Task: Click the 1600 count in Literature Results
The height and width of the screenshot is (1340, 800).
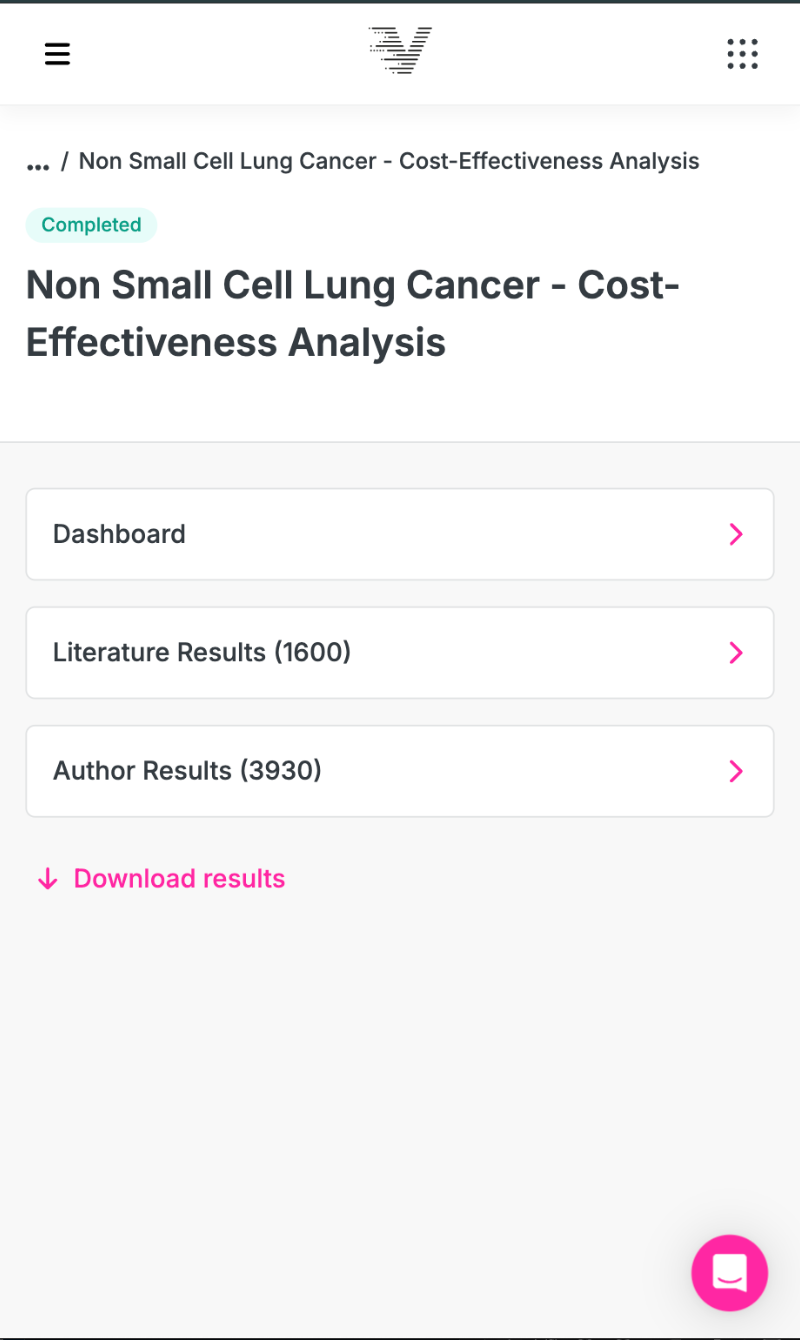Action: pos(312,653)
